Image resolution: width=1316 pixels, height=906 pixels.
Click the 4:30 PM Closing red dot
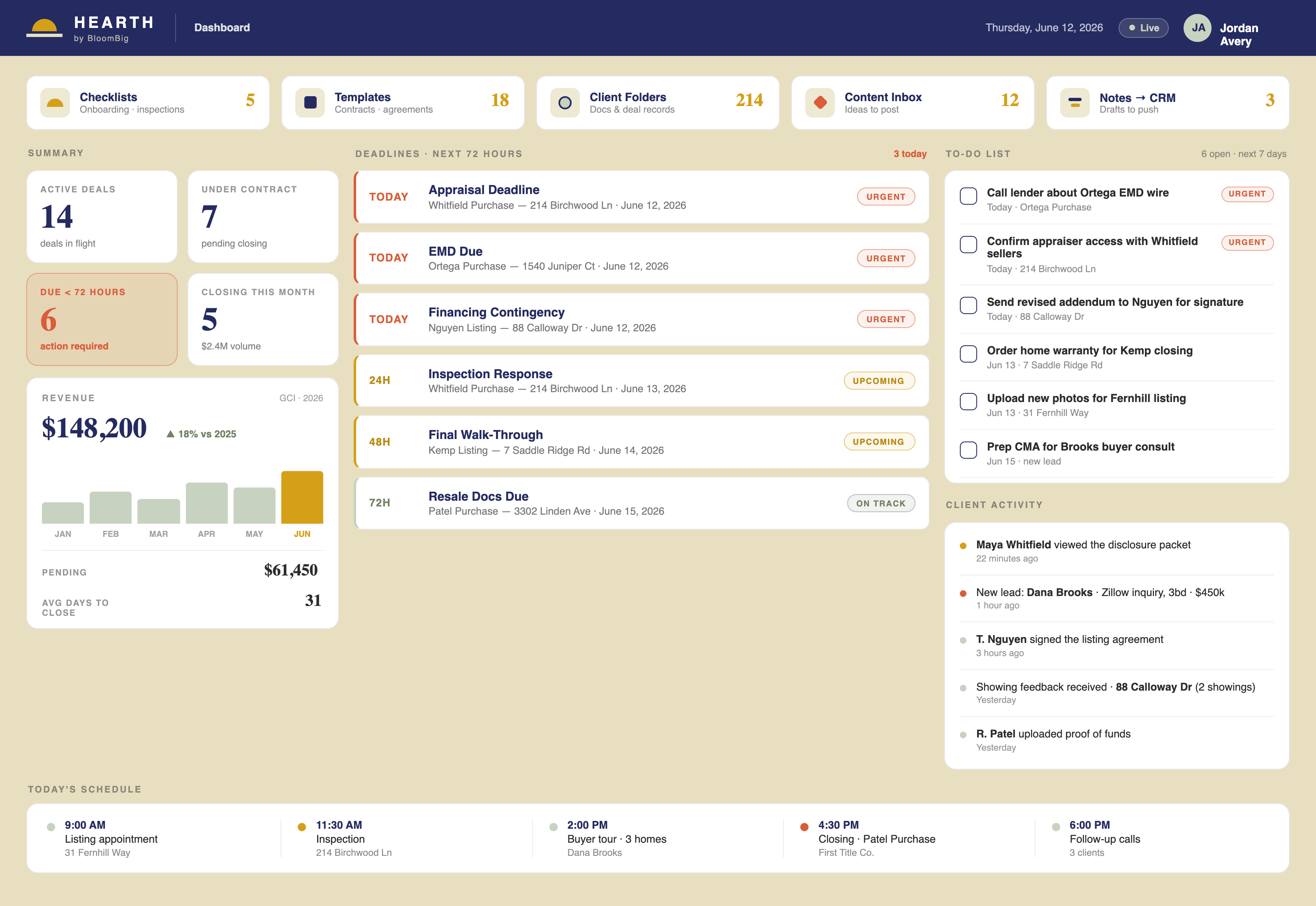tap(804, 827)
